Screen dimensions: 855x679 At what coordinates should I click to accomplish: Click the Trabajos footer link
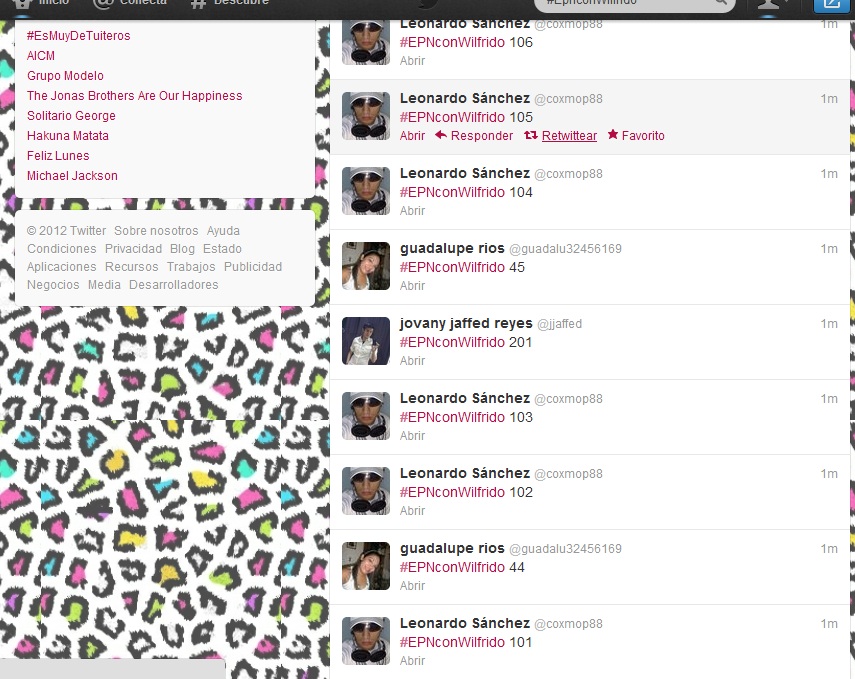[191, 267]
